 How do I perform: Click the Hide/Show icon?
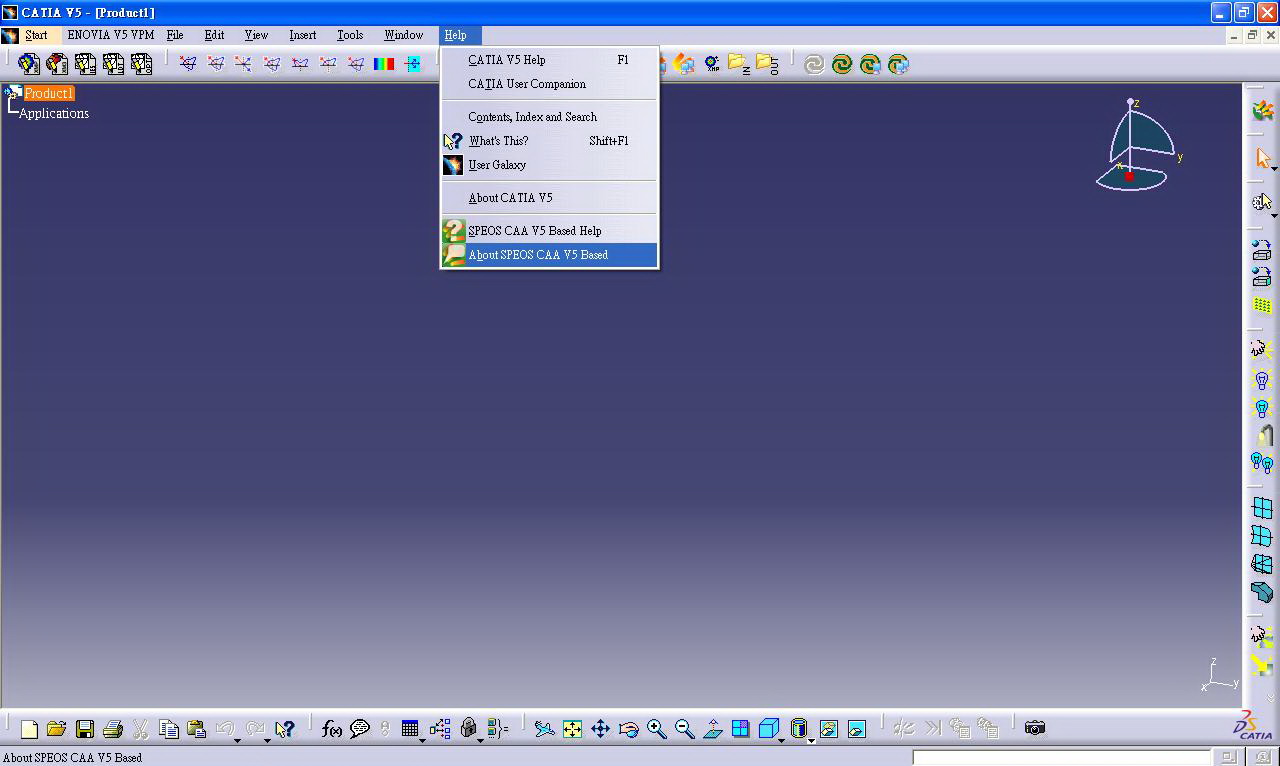(x=829, y=729)
